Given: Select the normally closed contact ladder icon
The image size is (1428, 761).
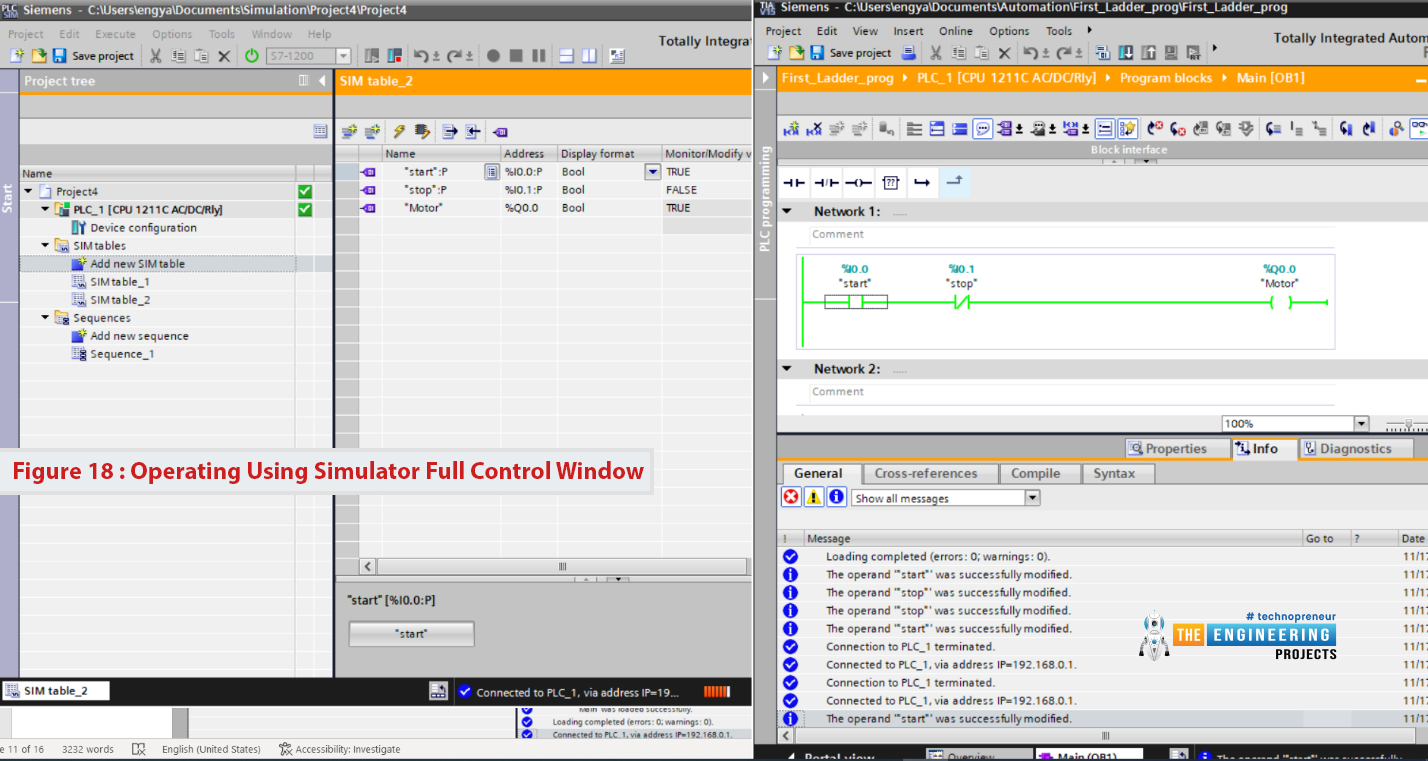Looking at the screenshot, I should tap(826, 182).
